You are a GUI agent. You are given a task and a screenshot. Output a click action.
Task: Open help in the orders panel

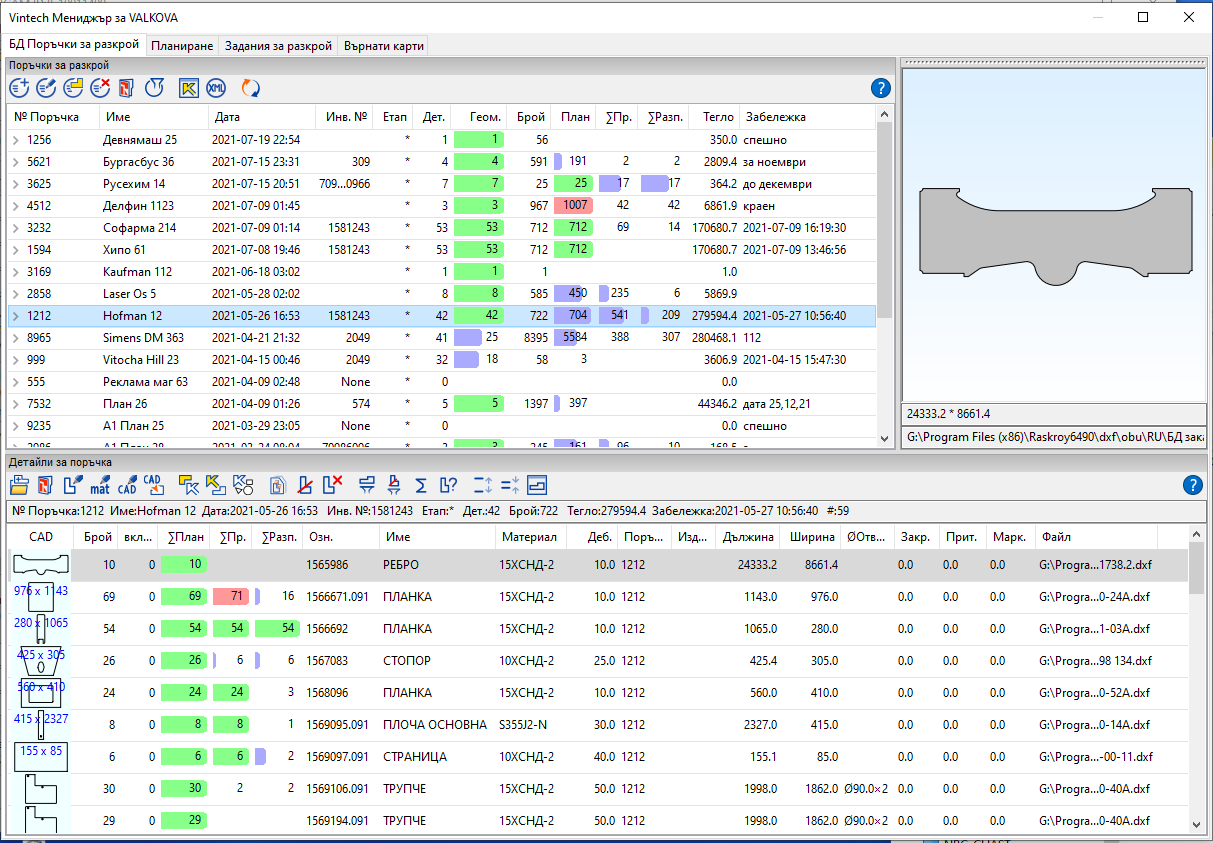tap(881, 88)
